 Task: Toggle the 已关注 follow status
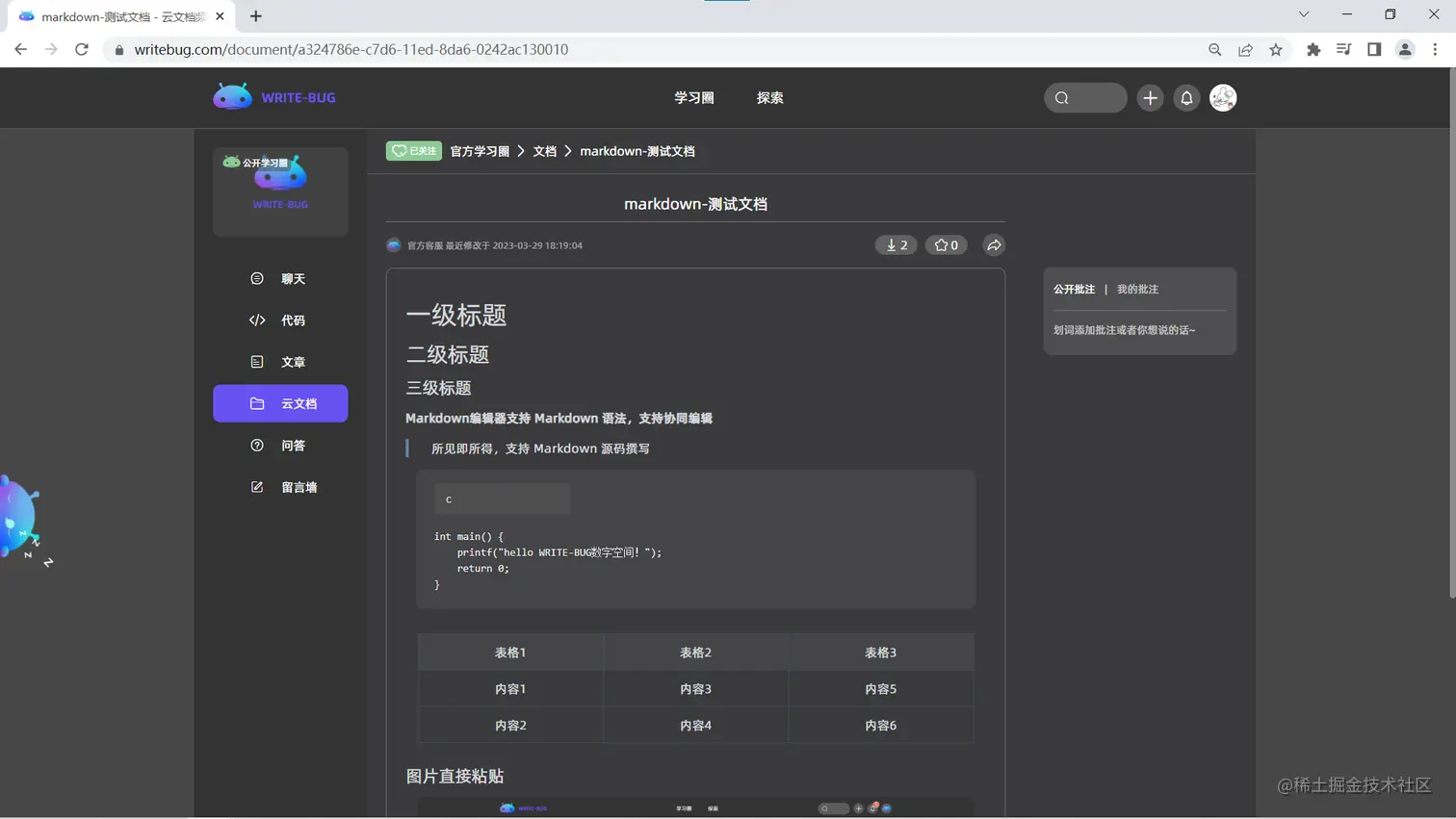click(413, 150)
